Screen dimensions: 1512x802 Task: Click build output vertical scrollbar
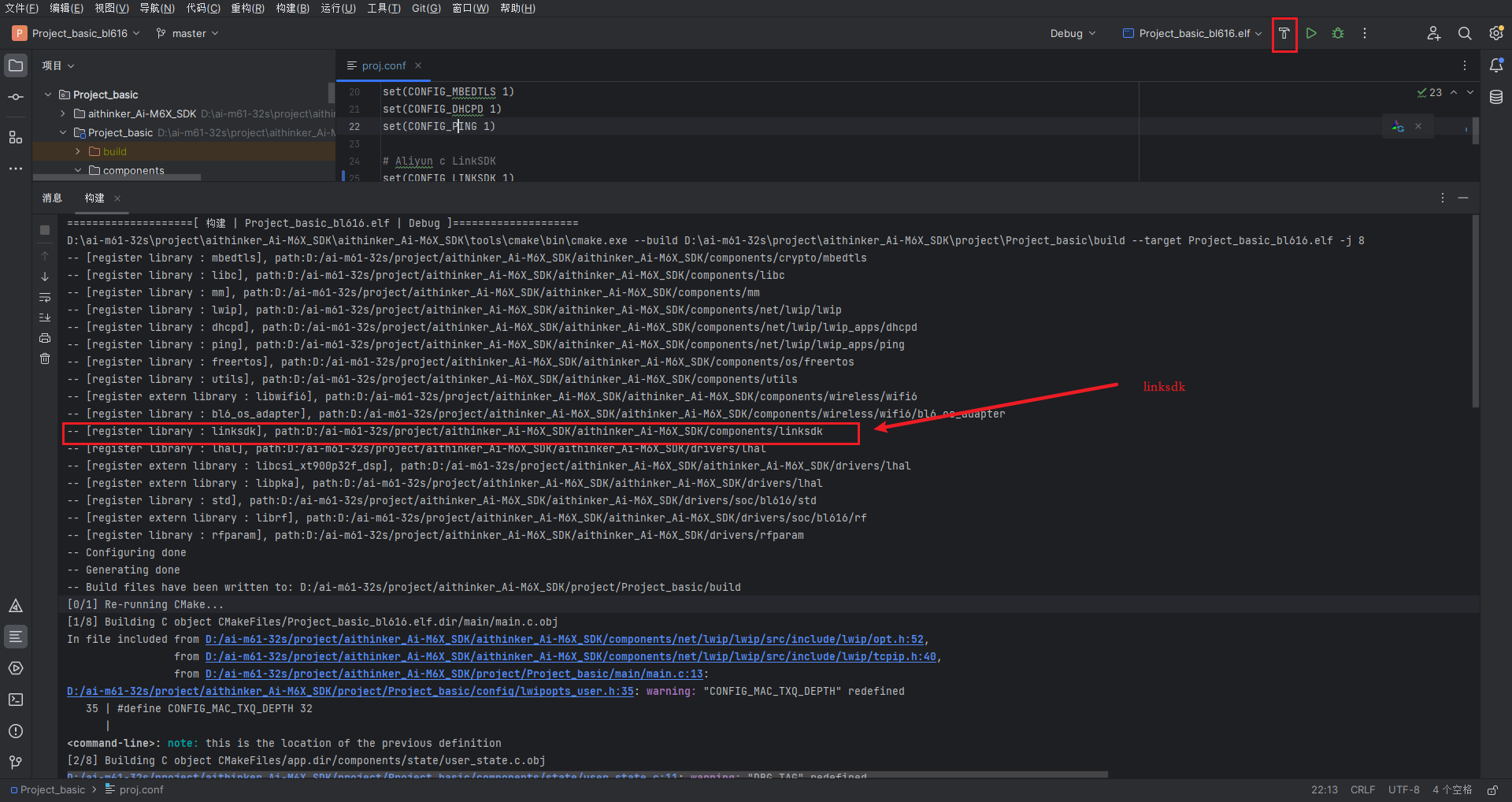[1475, 311]
